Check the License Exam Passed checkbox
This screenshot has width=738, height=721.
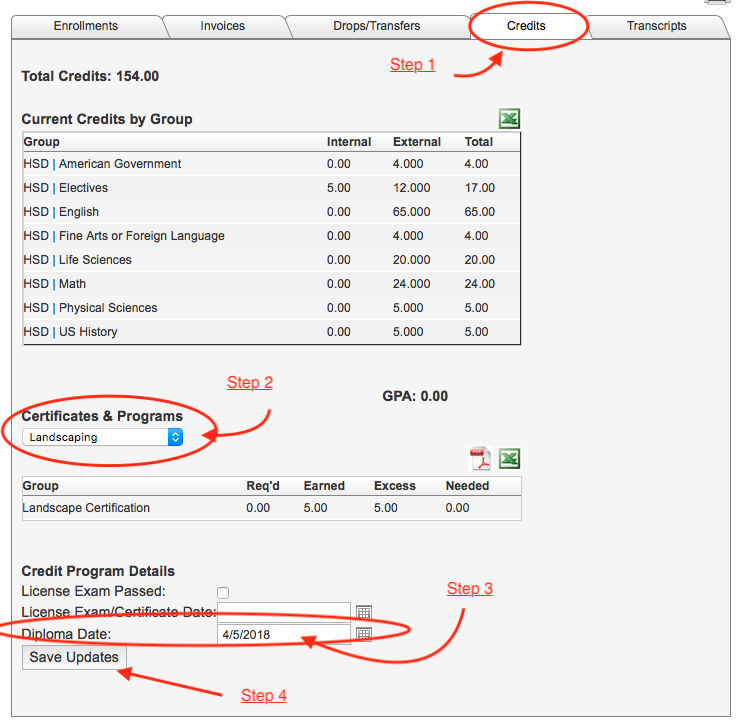pyautogui.click(x=223, y=592)
